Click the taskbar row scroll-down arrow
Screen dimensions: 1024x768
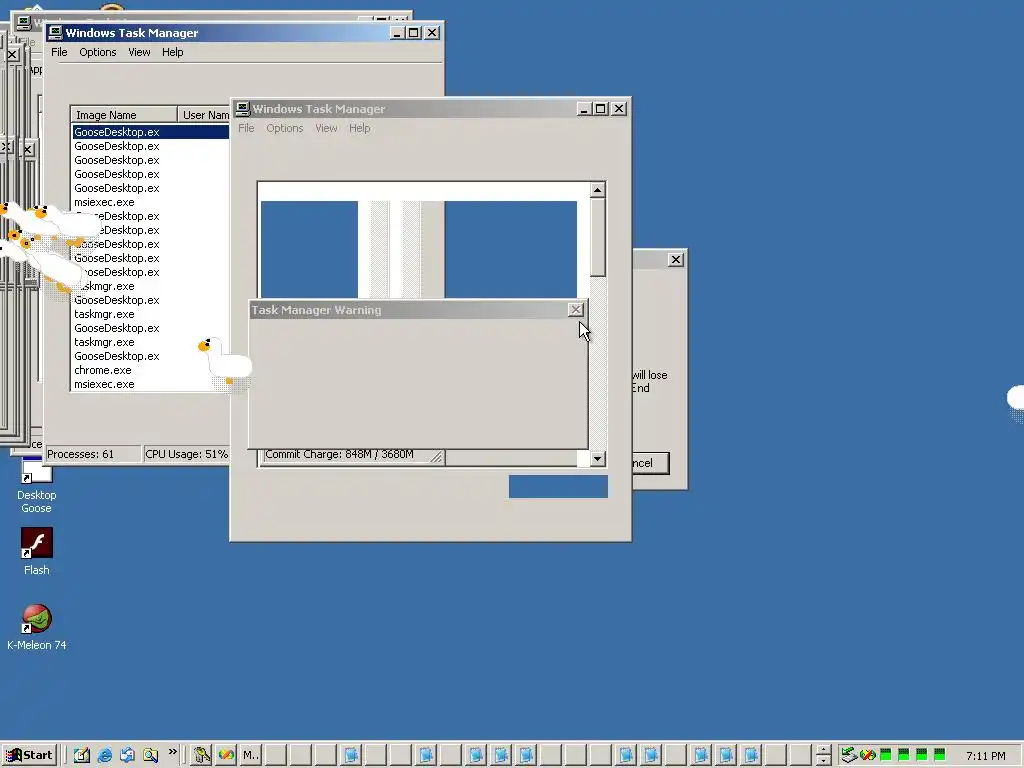pyautogui.click(x=824, y=760)
